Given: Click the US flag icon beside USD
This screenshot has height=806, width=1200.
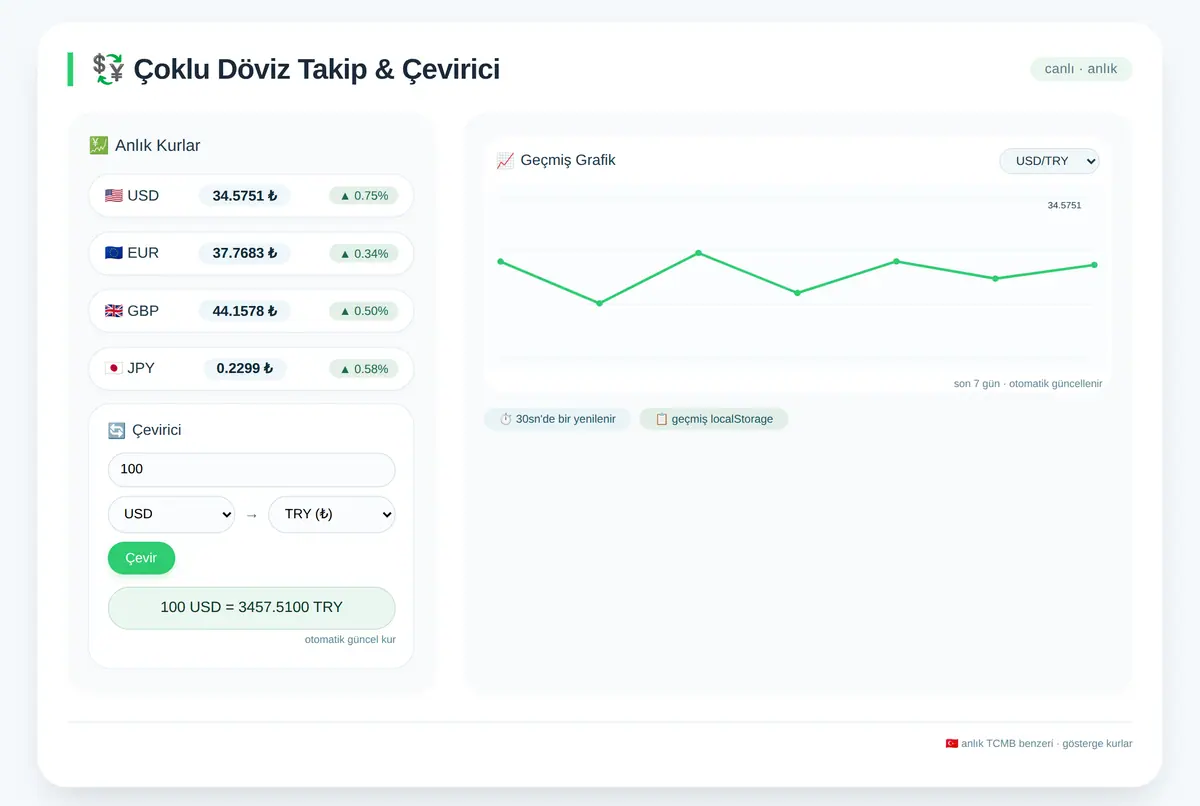Looking at the screenshot, I should (x=114, y=196).
